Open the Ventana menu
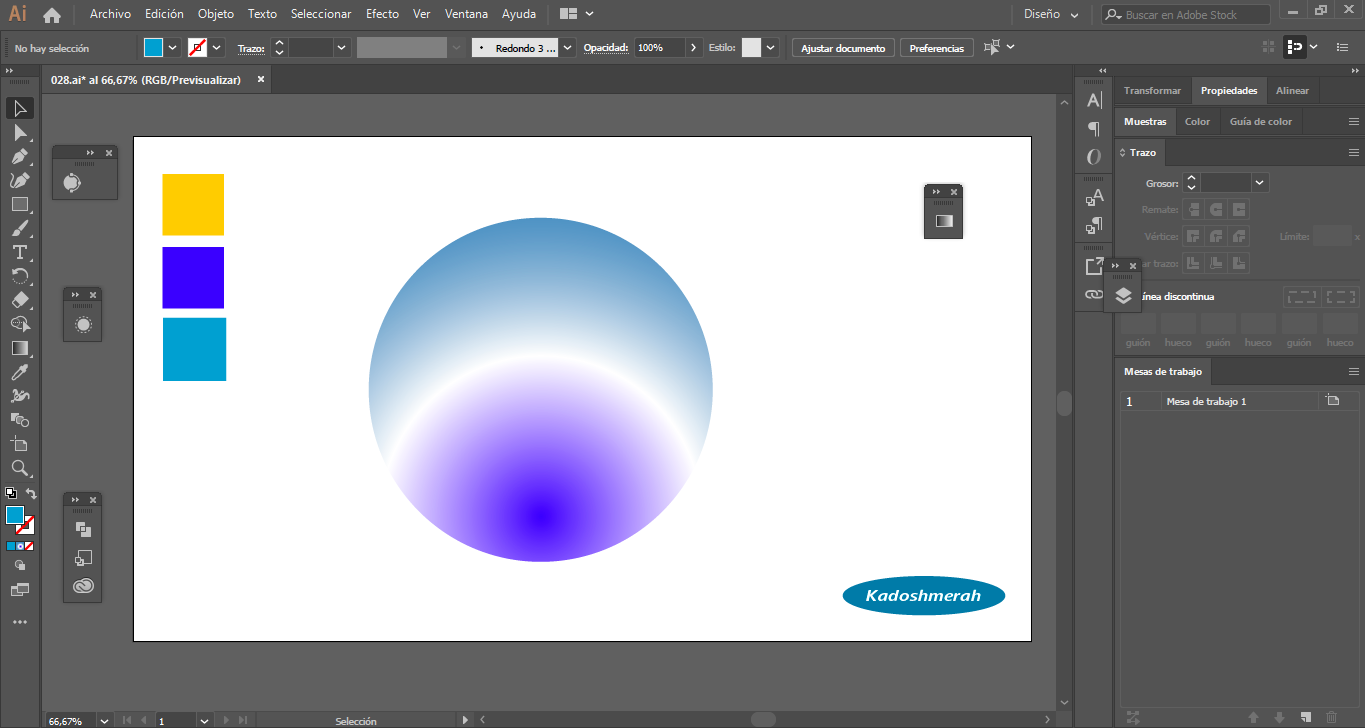This screenshot has width=1365, height=728. (x=467, y=14)
